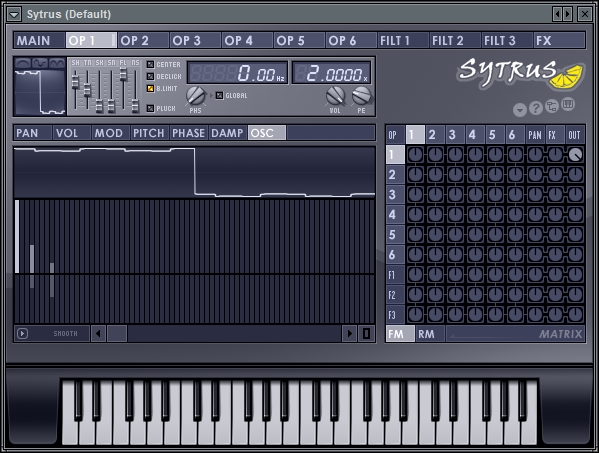Click the PHS phase knob
Screen dimensions: 599x453
[196, 96]
